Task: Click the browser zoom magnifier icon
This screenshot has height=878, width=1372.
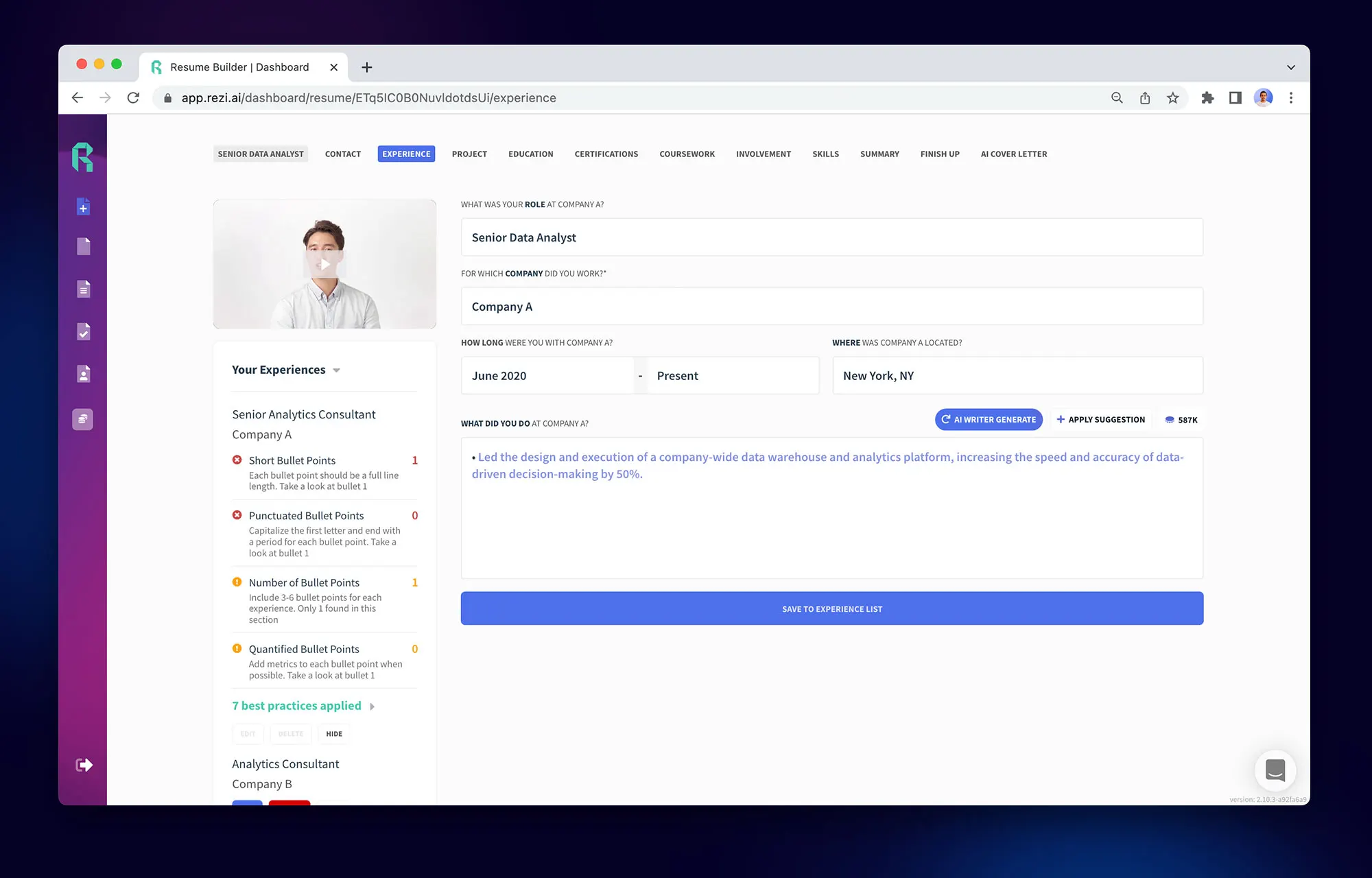Action: pyautogui.click(x=1117, y=98)
